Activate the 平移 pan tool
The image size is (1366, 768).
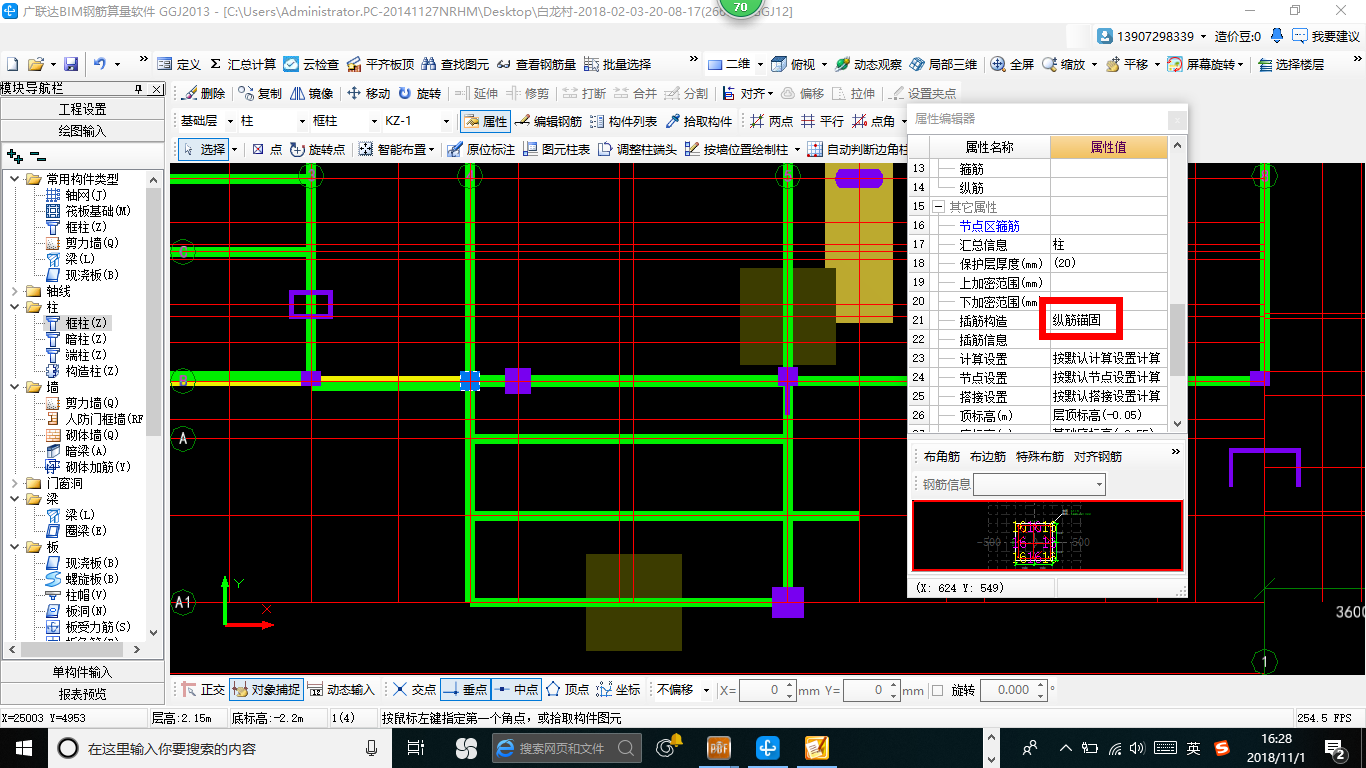1128,64
